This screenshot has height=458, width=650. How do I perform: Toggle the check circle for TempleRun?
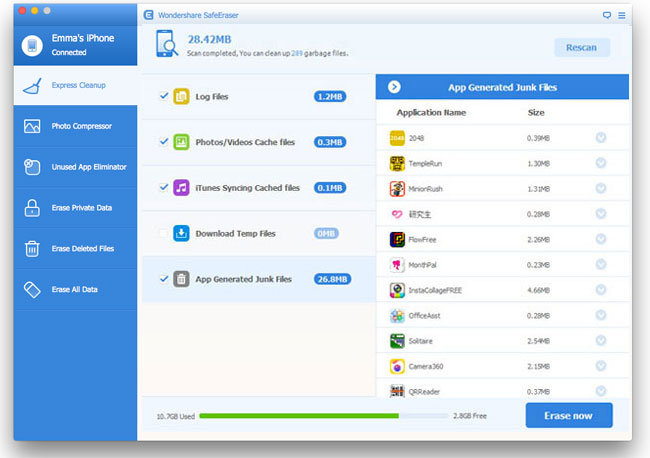click(601, 163)
